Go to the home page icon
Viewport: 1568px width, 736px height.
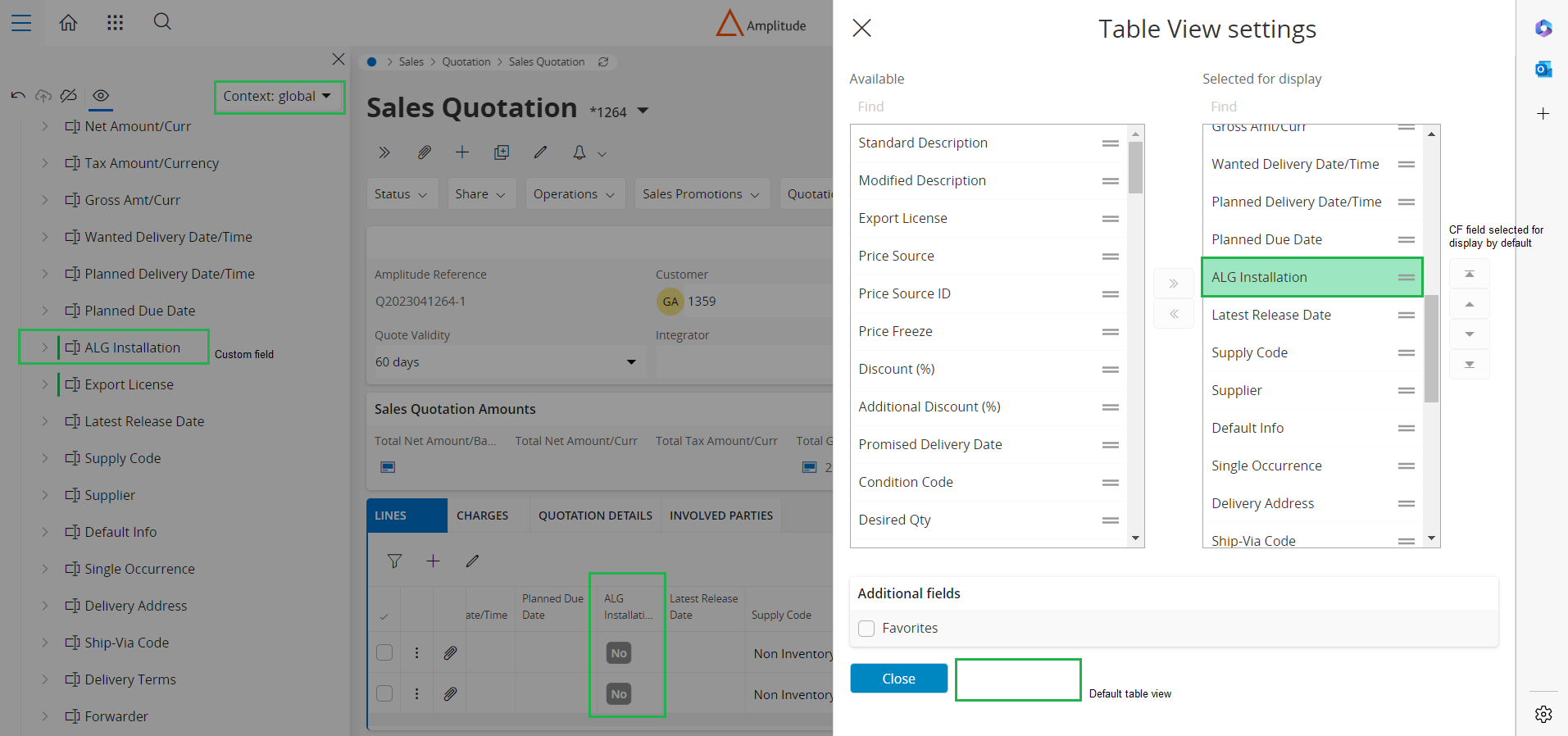click(x=68, y=23)
